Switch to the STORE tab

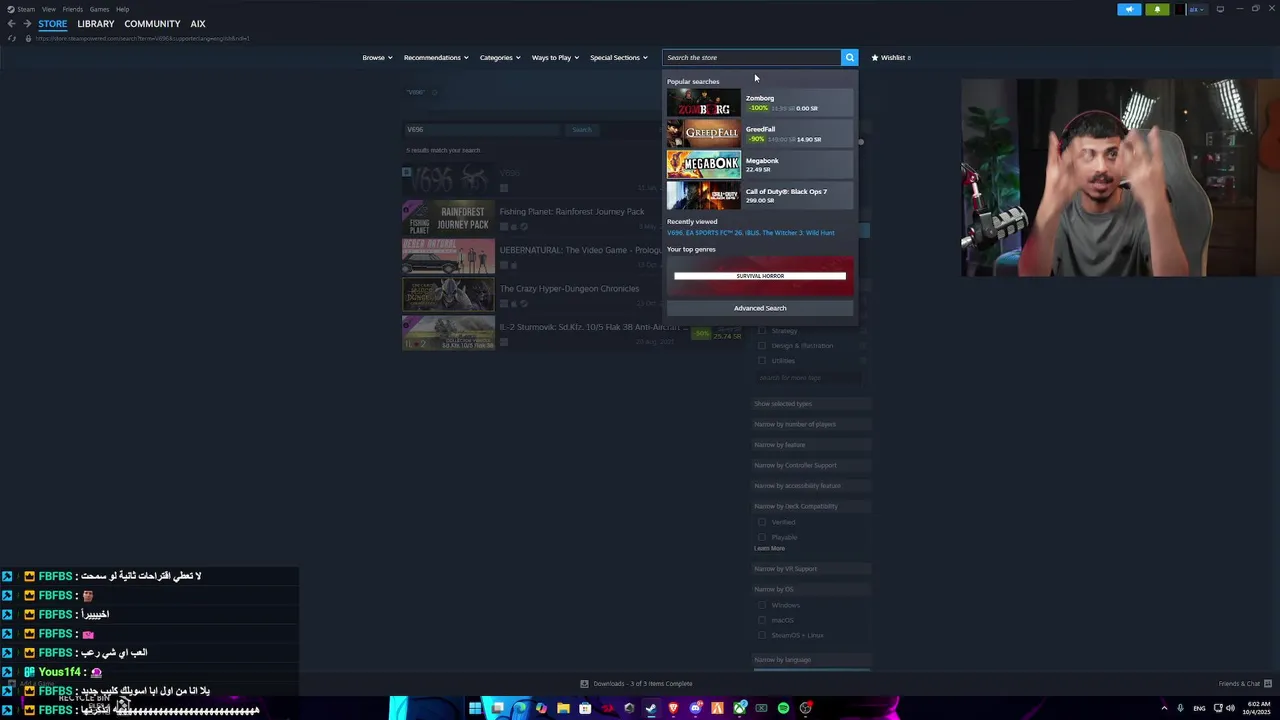click(53, 24)
